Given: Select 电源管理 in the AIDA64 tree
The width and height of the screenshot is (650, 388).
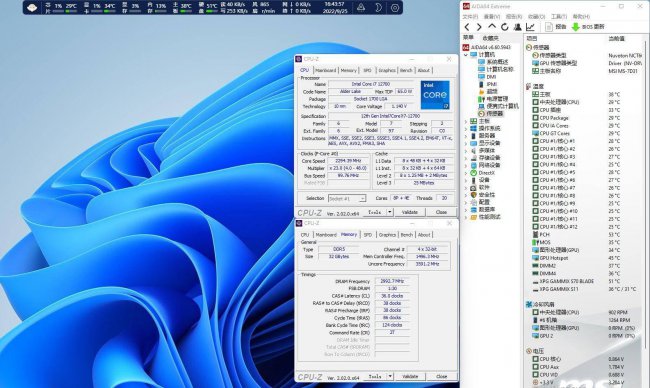Looking at the screenshot, I should pos(493,99).
